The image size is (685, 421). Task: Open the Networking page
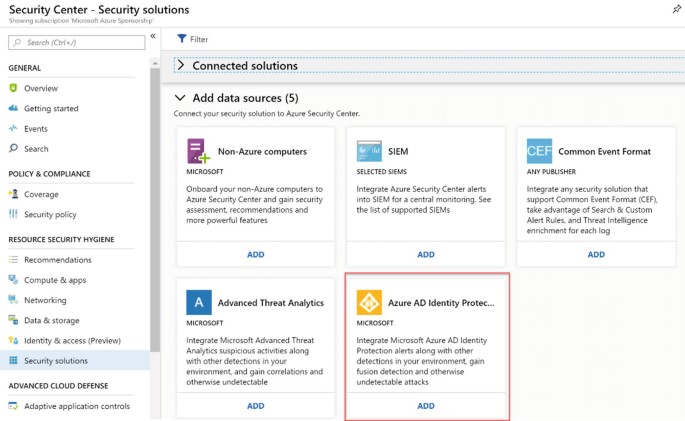[x=45, y=300]
